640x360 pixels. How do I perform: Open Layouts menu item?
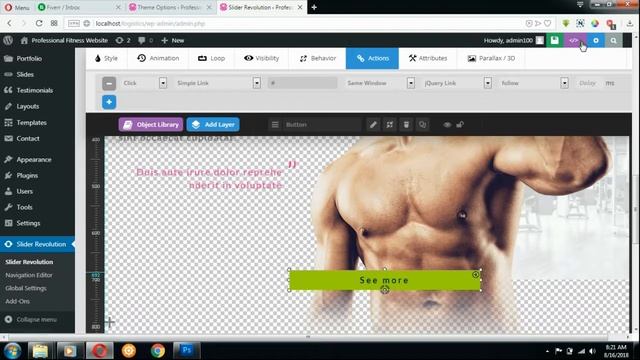[x=28, y=106]
